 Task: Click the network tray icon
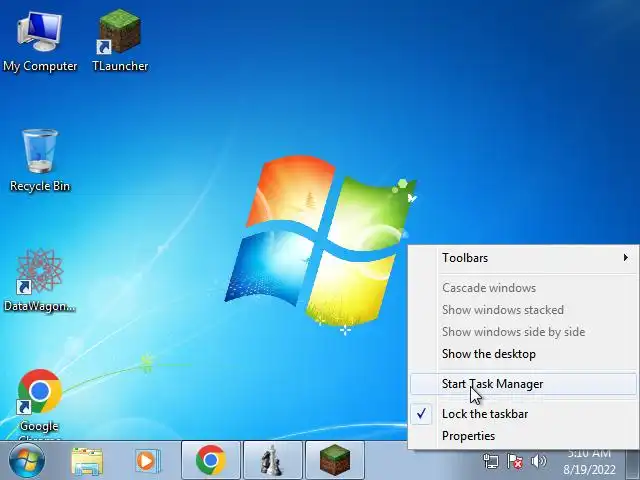pos(491,462)
